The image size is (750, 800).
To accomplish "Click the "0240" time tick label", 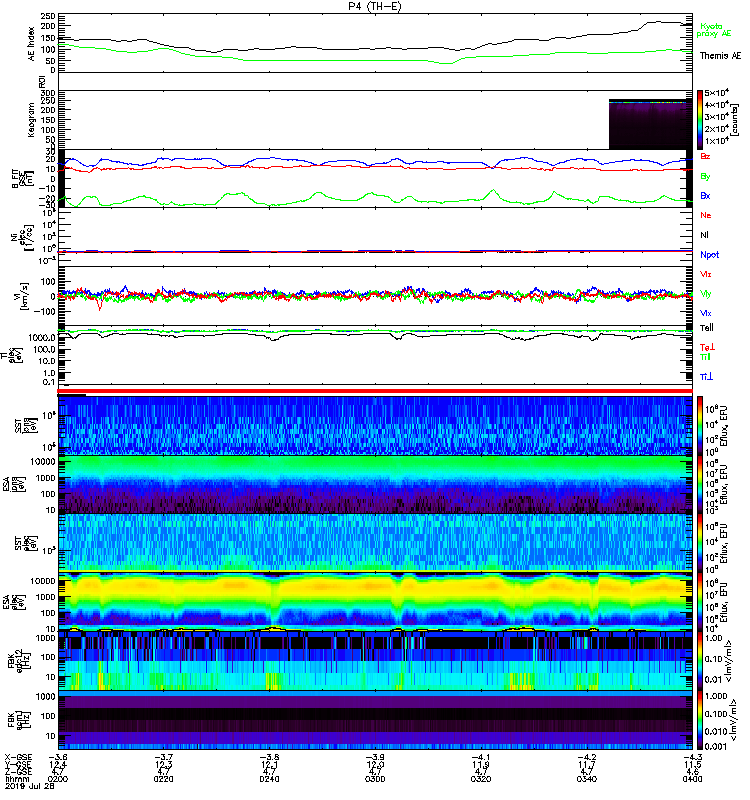I will 269,779.
